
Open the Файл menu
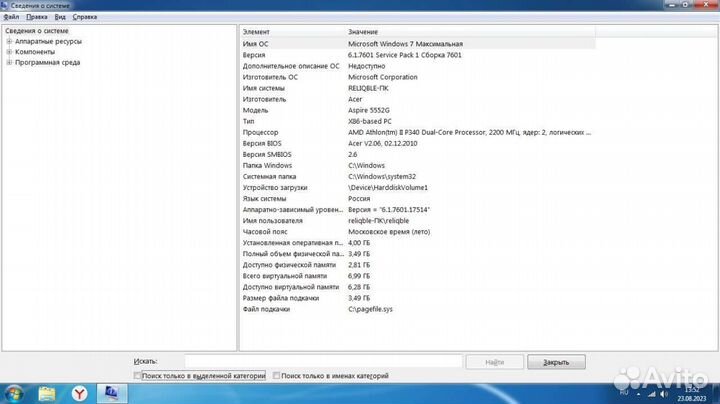11,17
